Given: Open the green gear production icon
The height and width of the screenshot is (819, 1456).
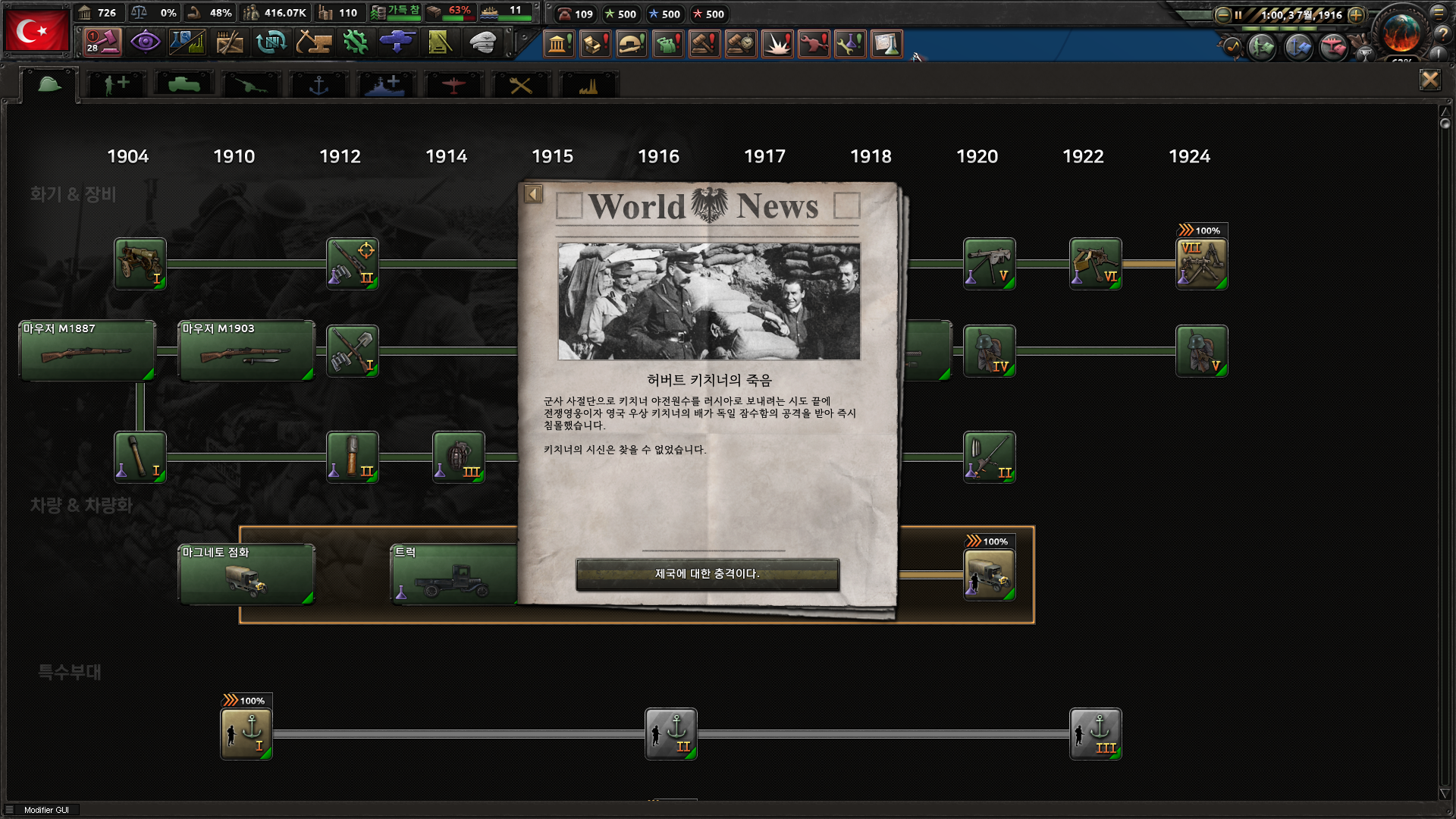Looking at the screenshot, I should [355, 42].
